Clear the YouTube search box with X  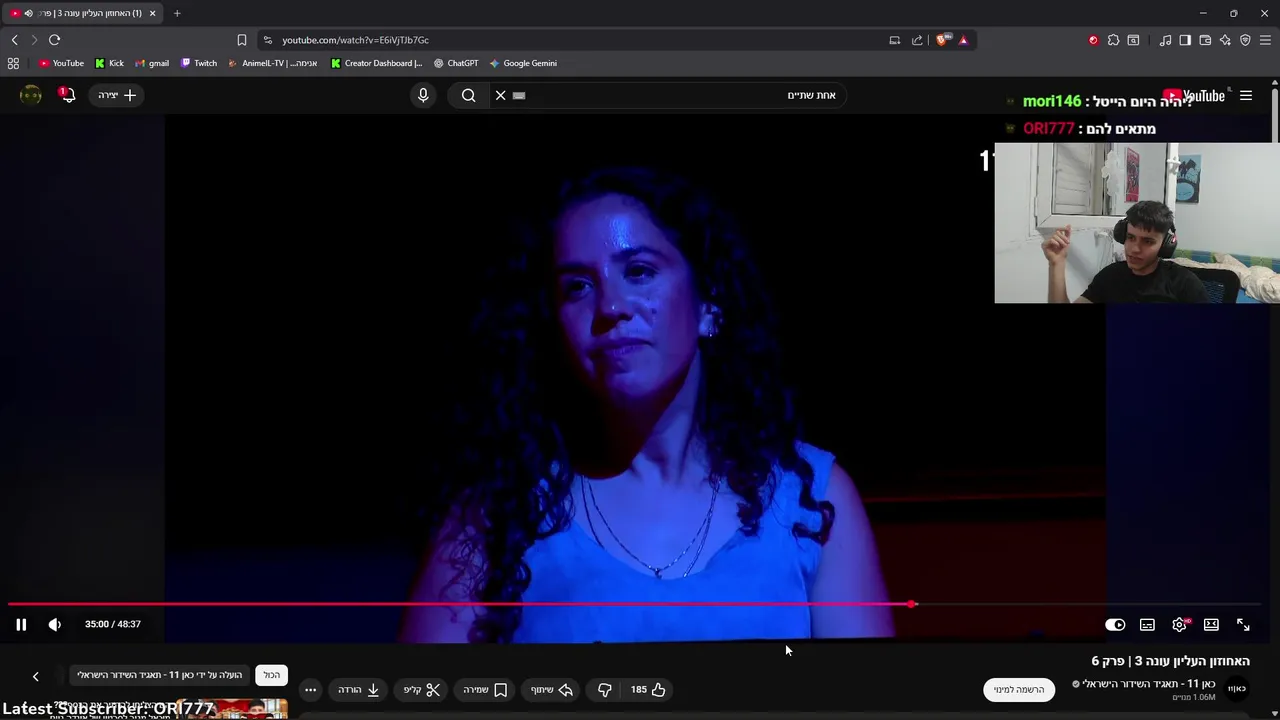point(501,95)
